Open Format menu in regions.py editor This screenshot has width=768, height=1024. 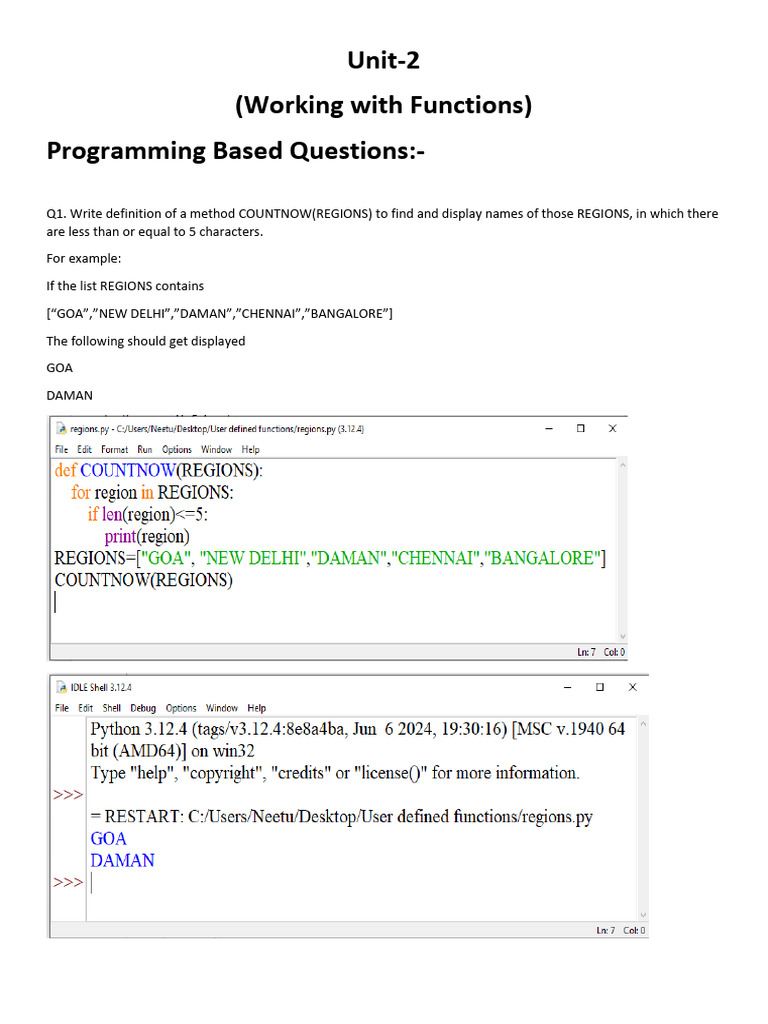(x=114, y=449)
